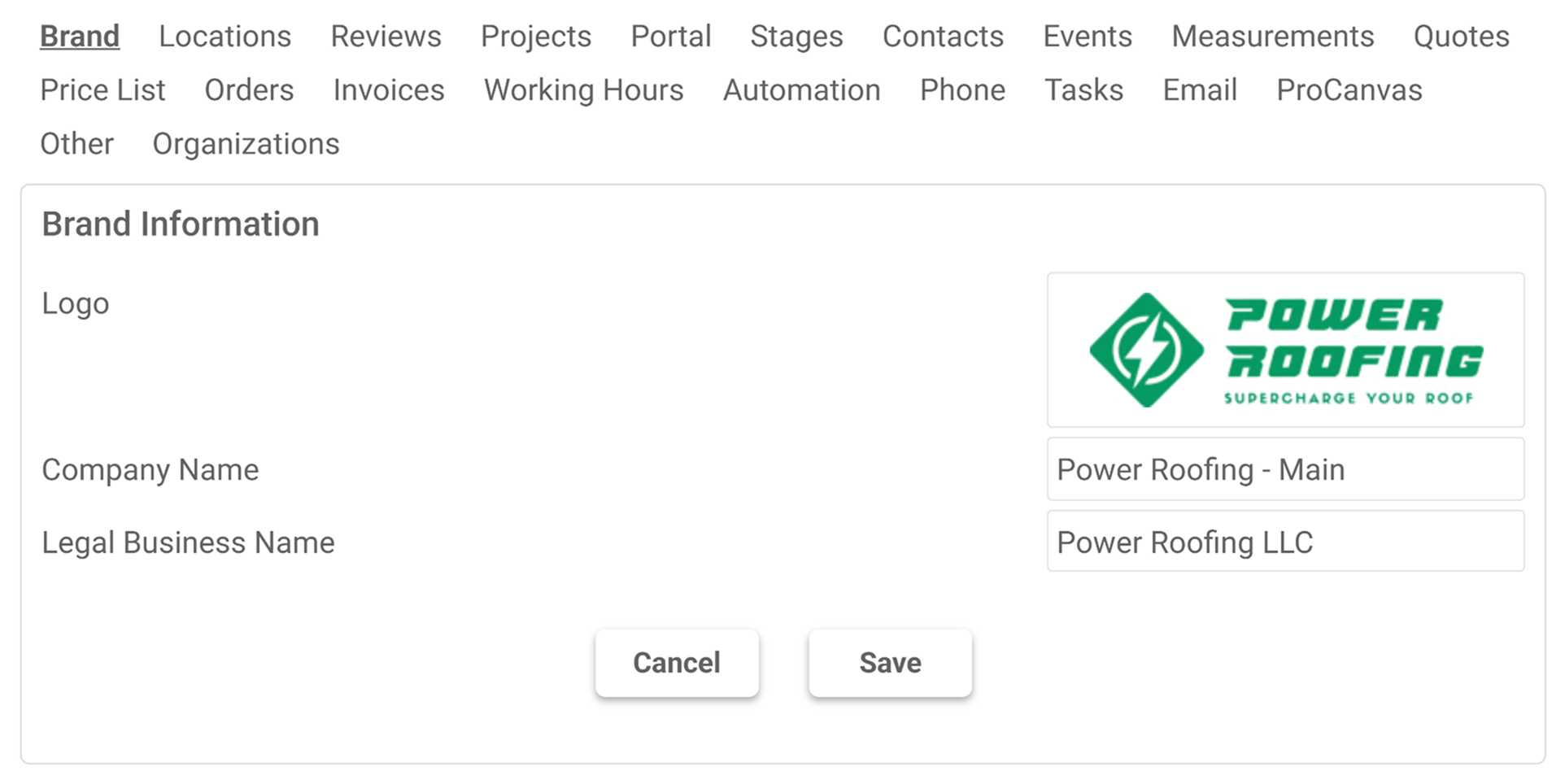Open the Contacts section

coord(942,36)
